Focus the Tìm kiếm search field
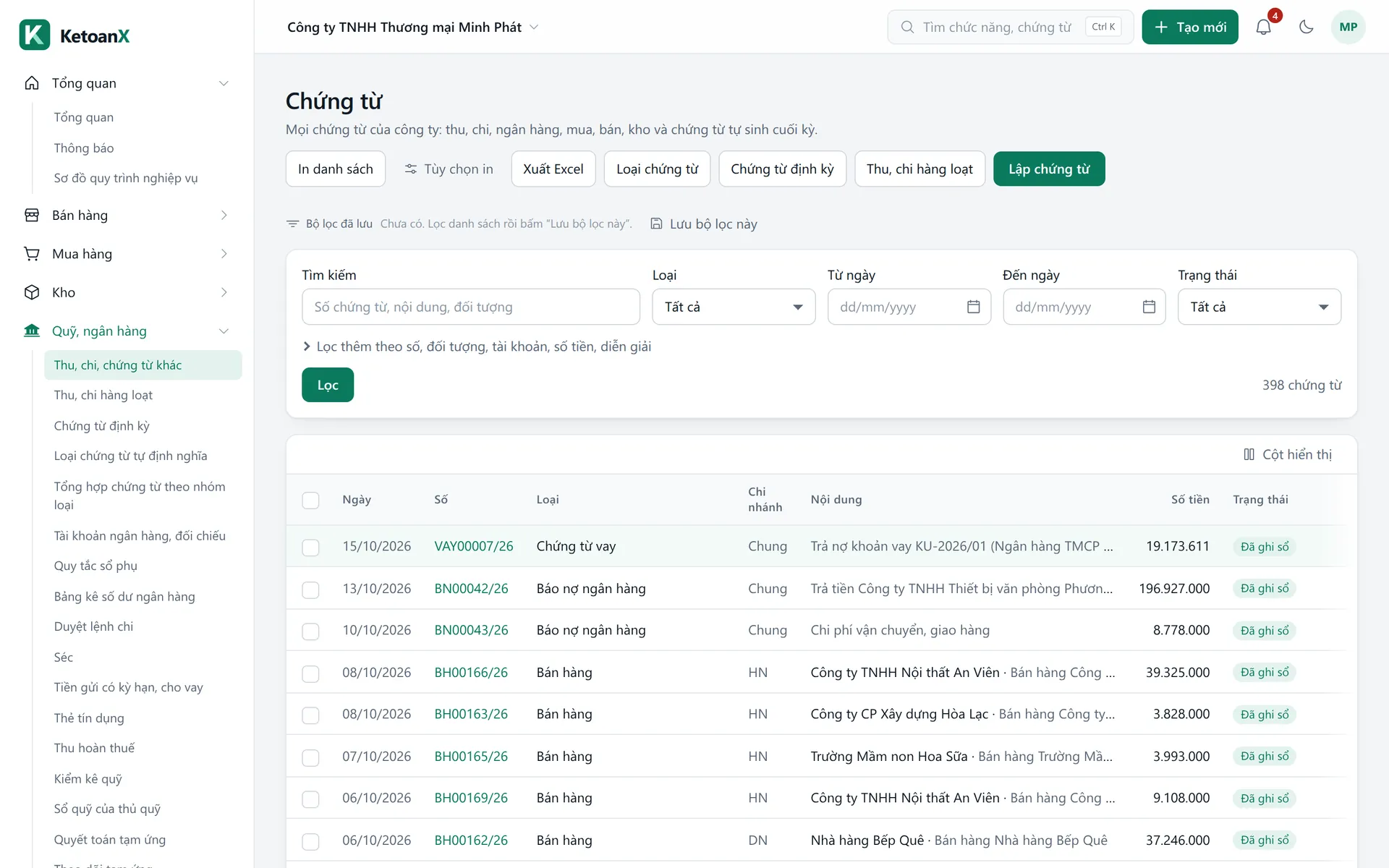 [x=471, y=307]
